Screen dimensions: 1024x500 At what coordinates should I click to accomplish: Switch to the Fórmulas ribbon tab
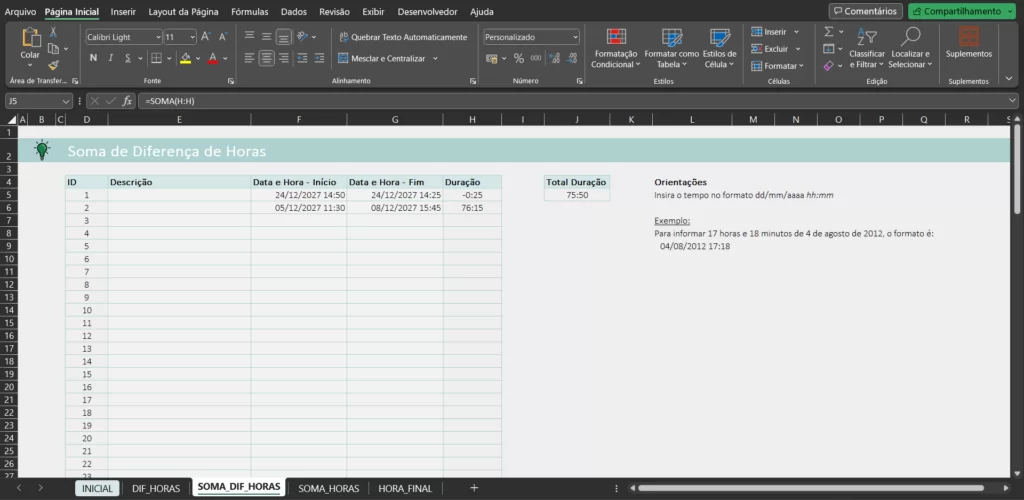tap(249, 12)
